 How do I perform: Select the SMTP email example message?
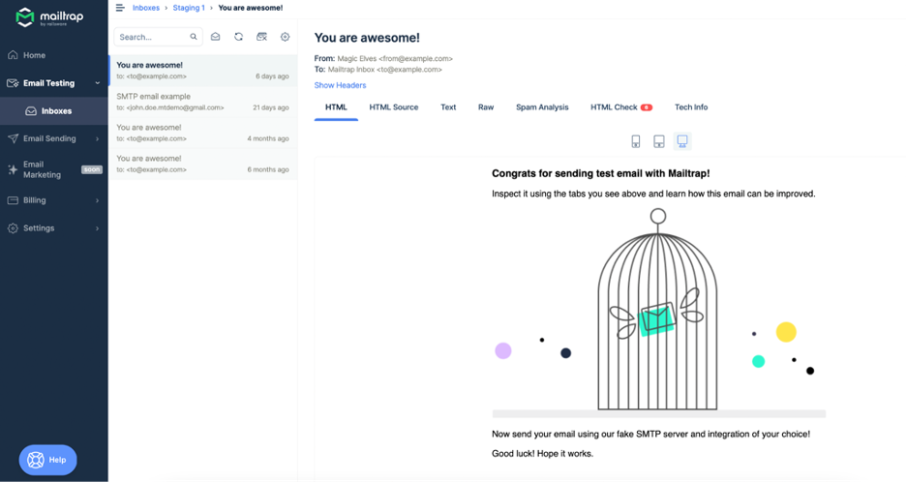203,102
